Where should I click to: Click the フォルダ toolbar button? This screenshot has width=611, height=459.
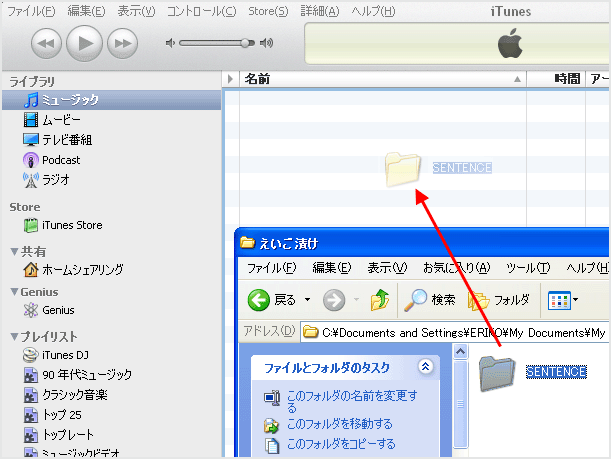[x=499, y=300]
